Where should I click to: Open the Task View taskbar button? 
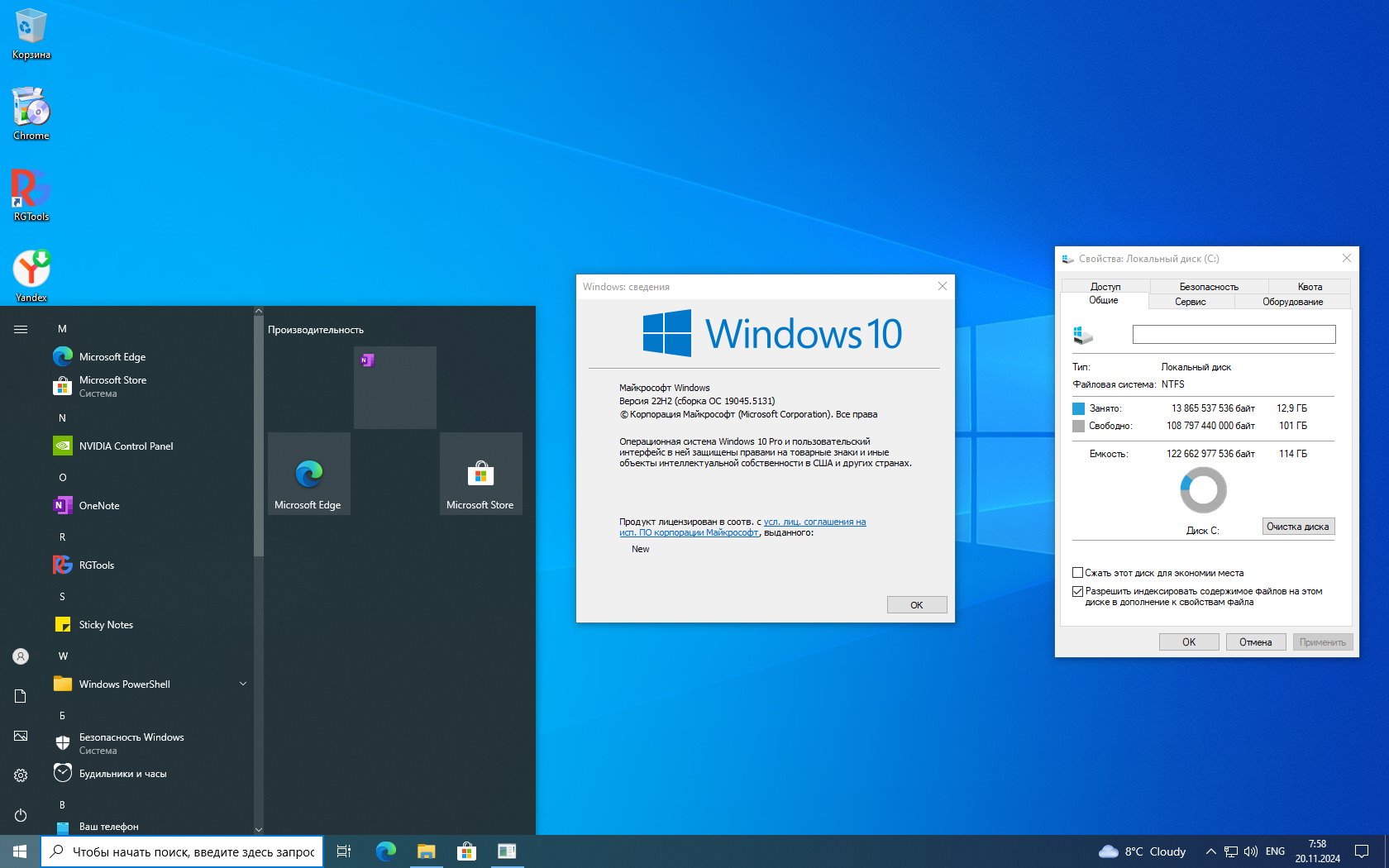[x=344, y=851]
